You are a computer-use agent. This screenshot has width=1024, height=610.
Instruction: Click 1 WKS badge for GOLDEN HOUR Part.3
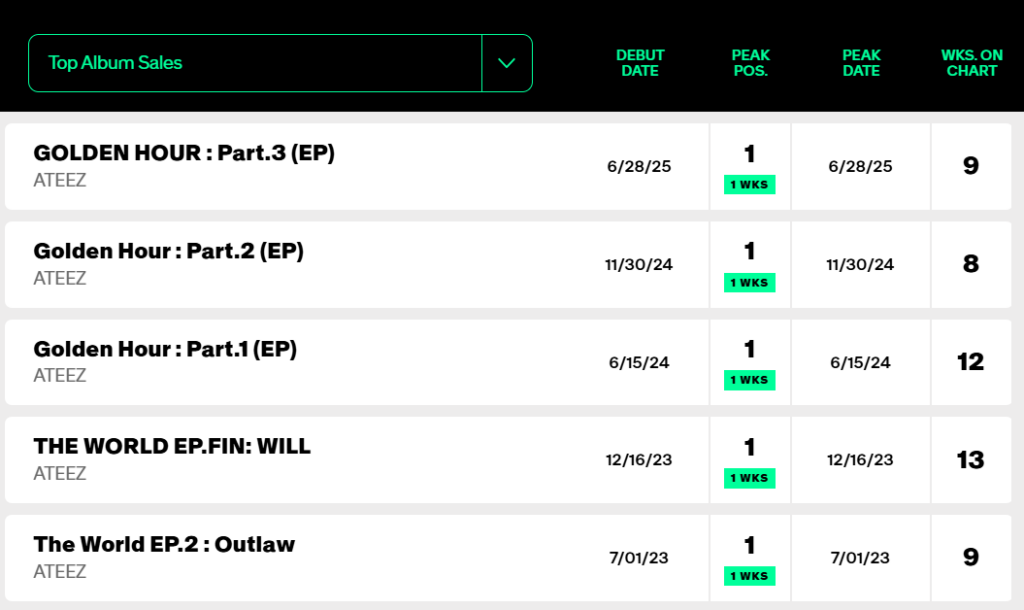coord(750,185)
